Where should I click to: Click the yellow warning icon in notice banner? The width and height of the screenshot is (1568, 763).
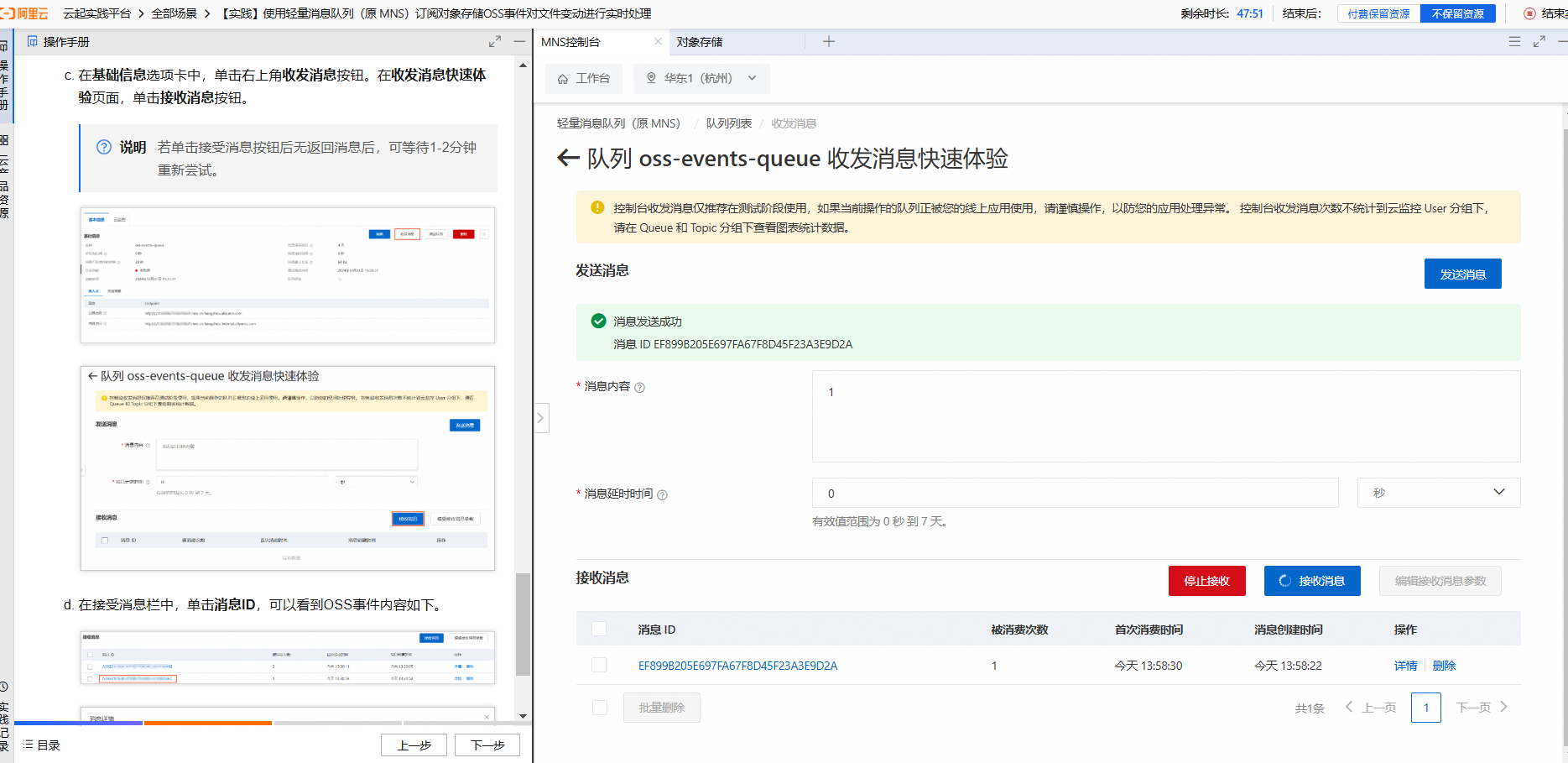pyautogui.click(x=597, y=207)
